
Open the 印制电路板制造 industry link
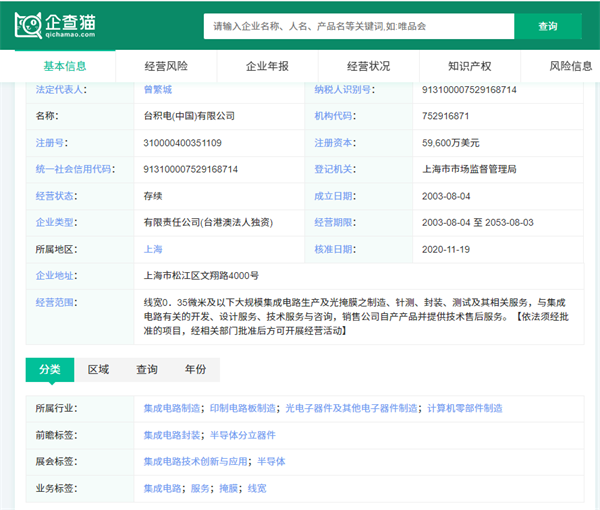pyautogui.click(x=243, y=408)
